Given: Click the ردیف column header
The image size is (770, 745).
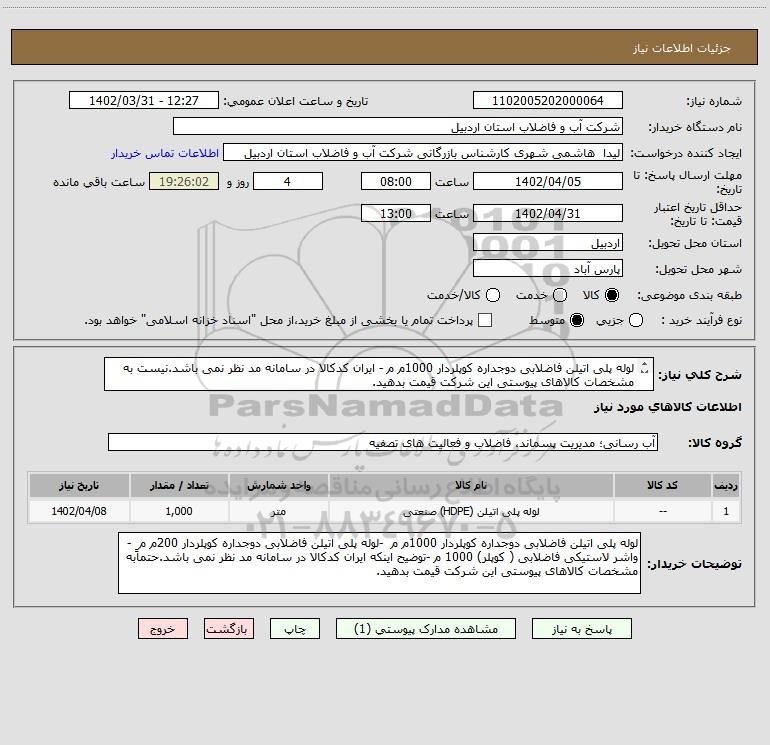Looking at the screenshot, I should point(726,485).
